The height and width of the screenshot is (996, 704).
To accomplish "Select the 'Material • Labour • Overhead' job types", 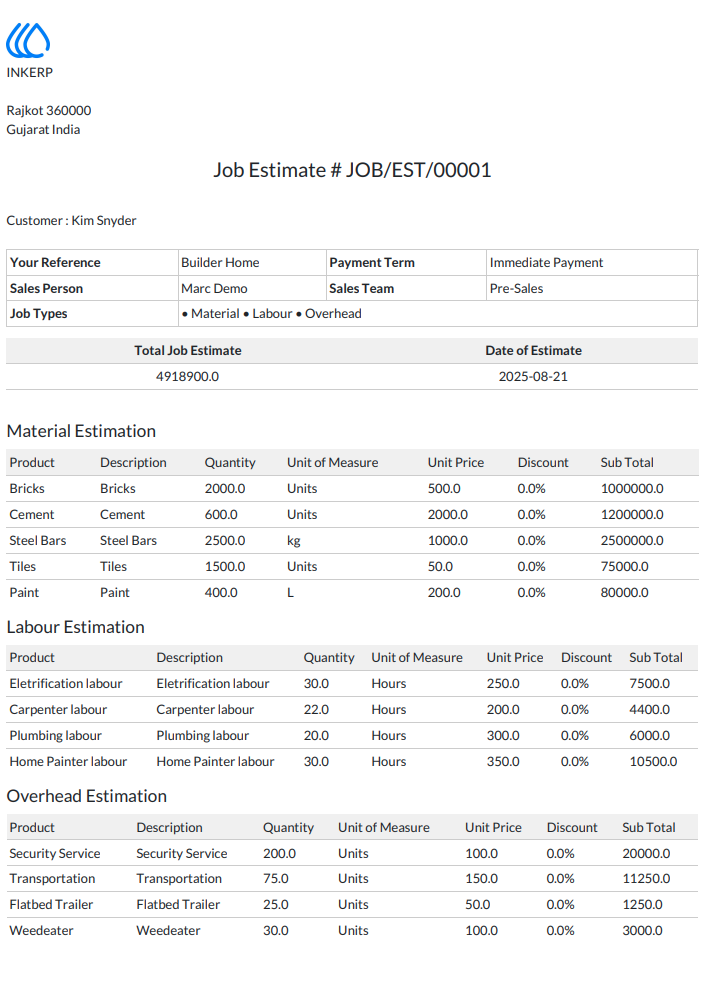I will (x=271, y=314).
